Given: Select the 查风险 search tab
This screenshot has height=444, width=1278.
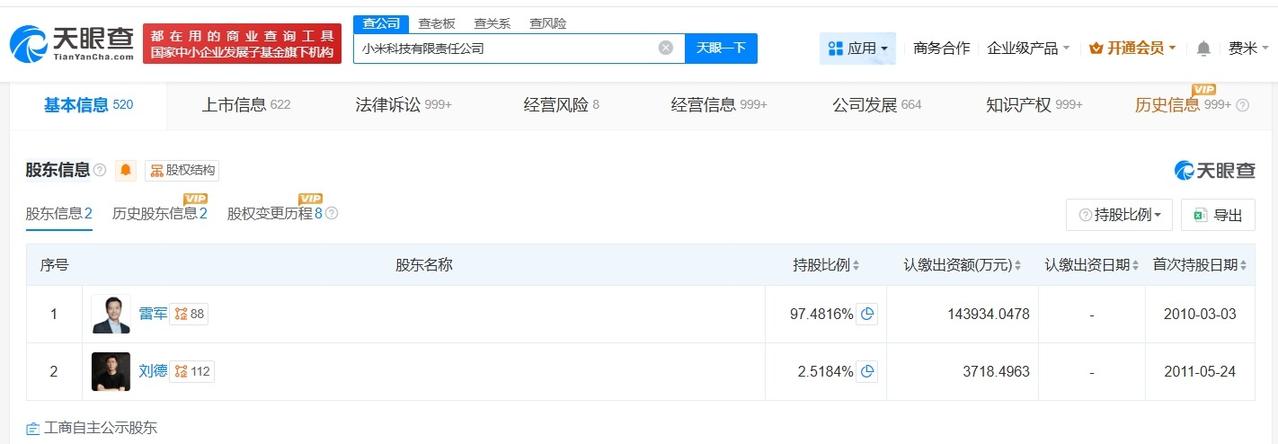Looking at the screenshot, I should coord(547,23).
